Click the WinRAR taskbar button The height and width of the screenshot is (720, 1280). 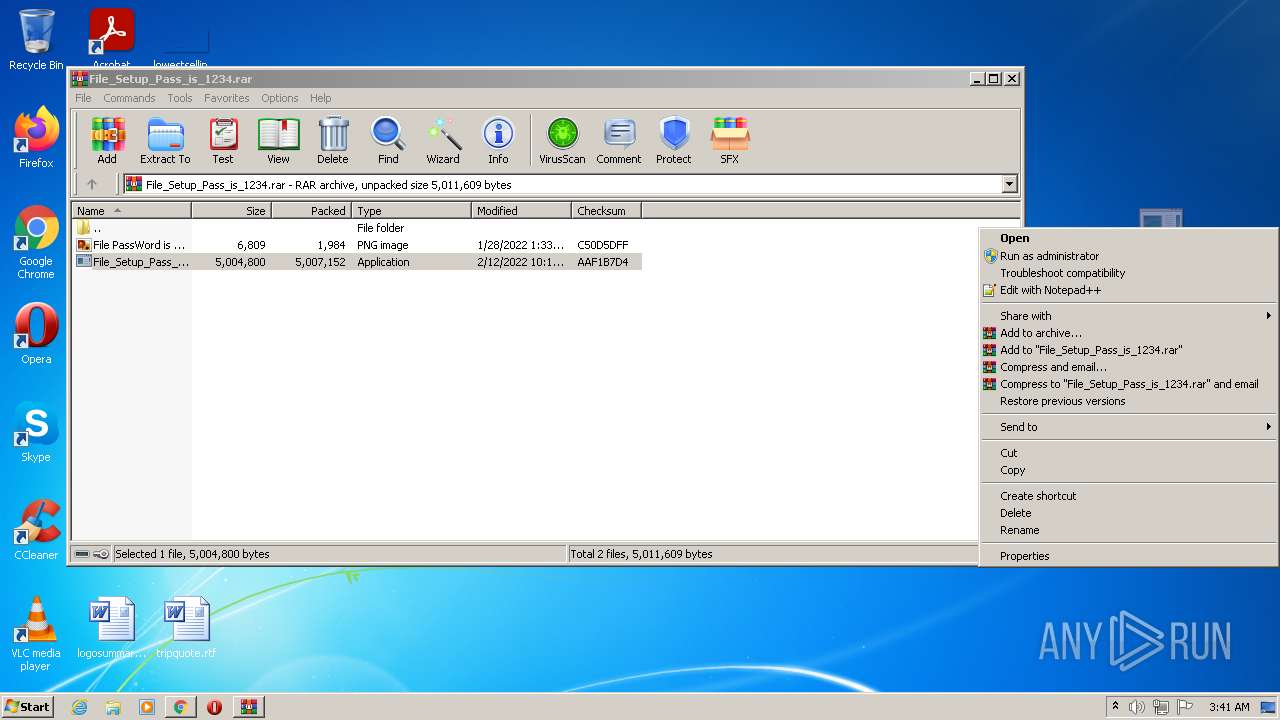(248, 707)
